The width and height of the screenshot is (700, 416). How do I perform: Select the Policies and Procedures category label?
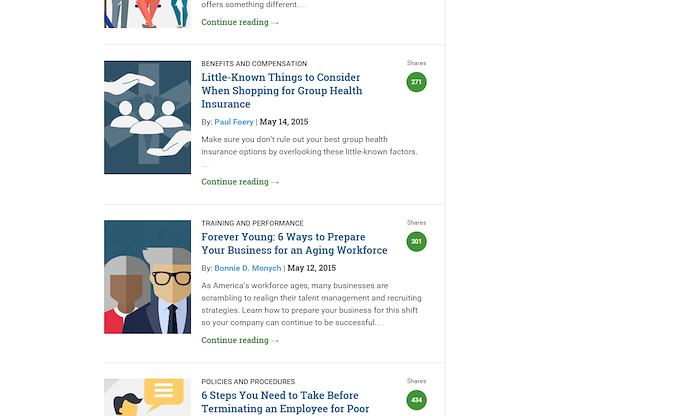tap(248, 382)
